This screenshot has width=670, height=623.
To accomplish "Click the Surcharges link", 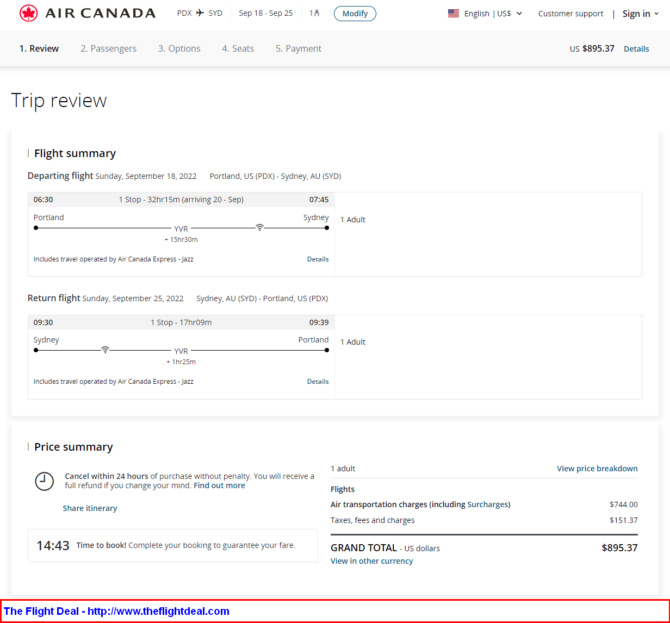I will (488, 504).
